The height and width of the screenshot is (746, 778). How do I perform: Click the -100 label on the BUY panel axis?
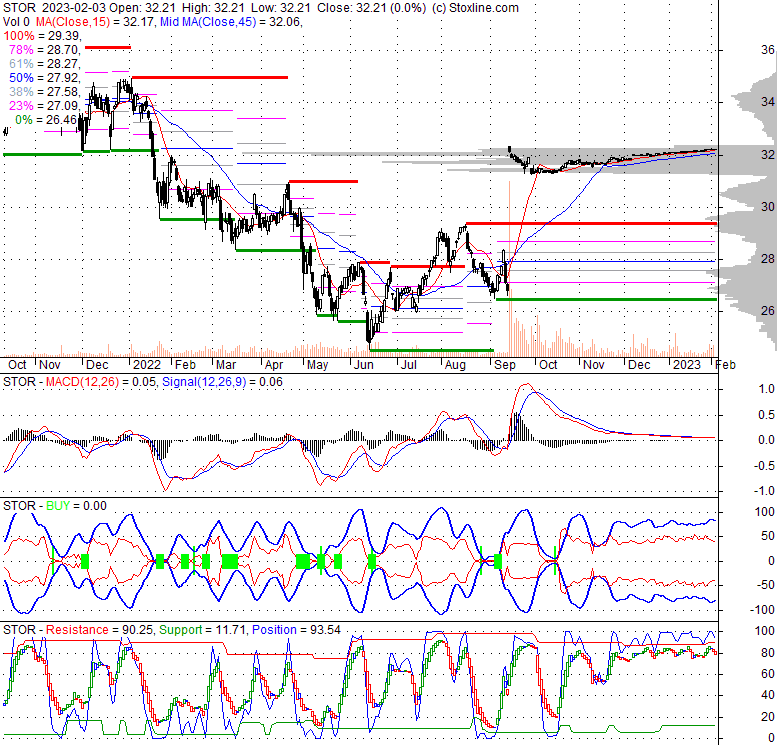point(762,610)
